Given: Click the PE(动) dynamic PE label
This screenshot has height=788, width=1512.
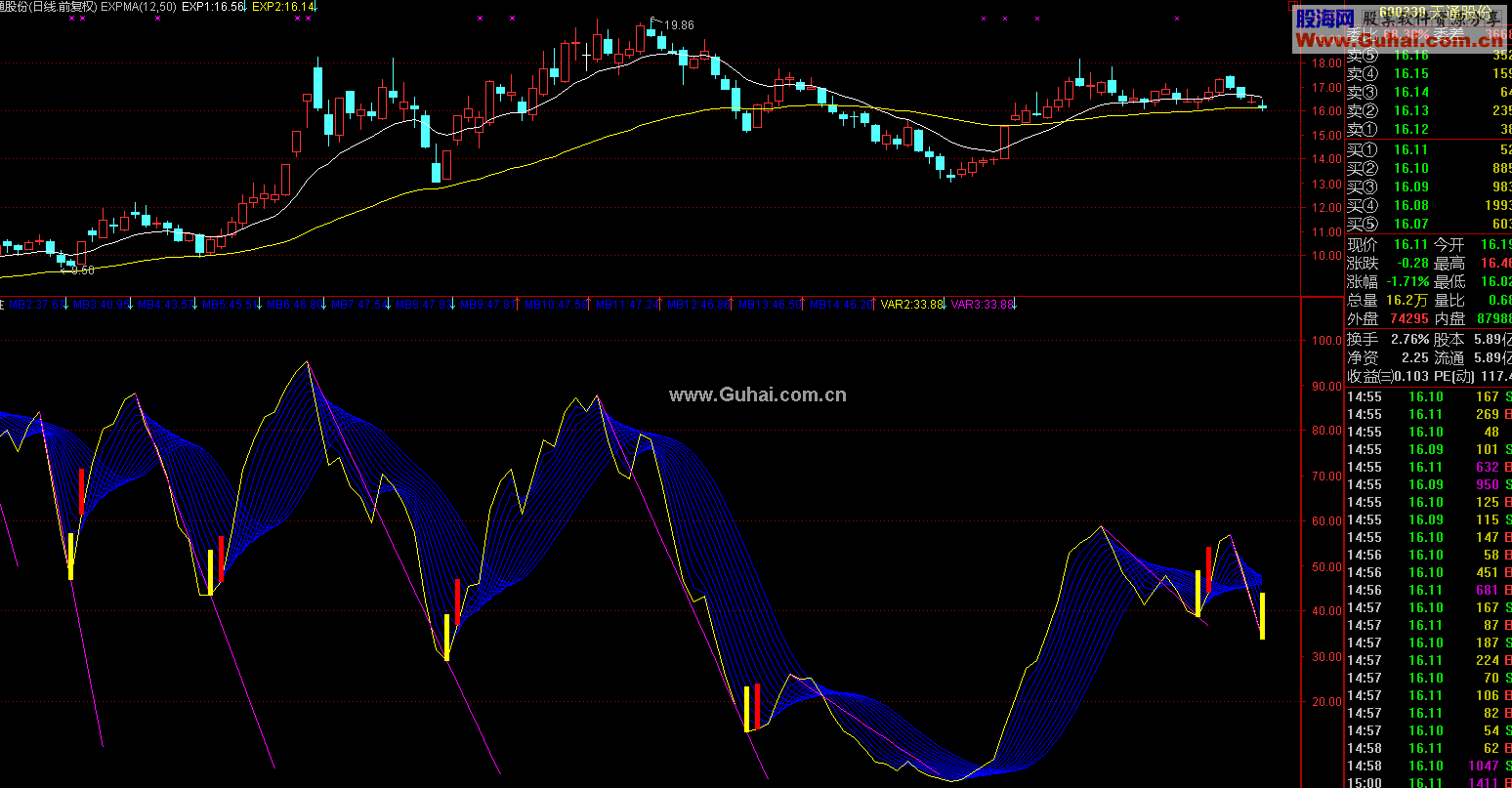Looking at the screenshot, I should [x=1452, y=376].
